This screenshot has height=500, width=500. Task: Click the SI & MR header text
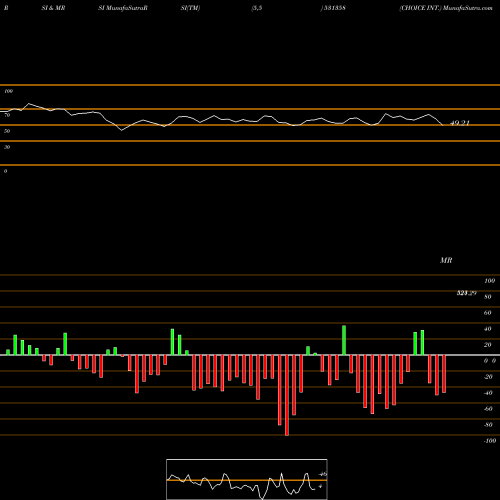[x=53, y=8]
